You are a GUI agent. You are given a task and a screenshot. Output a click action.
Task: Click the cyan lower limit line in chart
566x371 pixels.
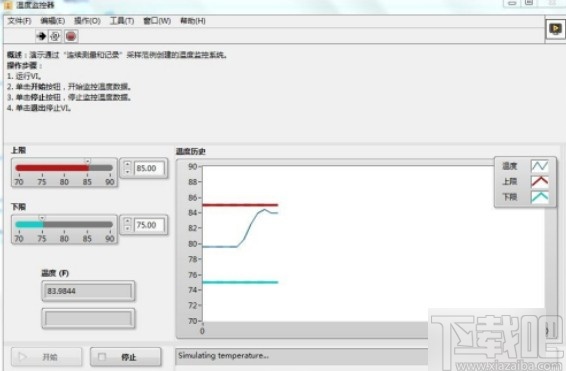click(240, 282)
